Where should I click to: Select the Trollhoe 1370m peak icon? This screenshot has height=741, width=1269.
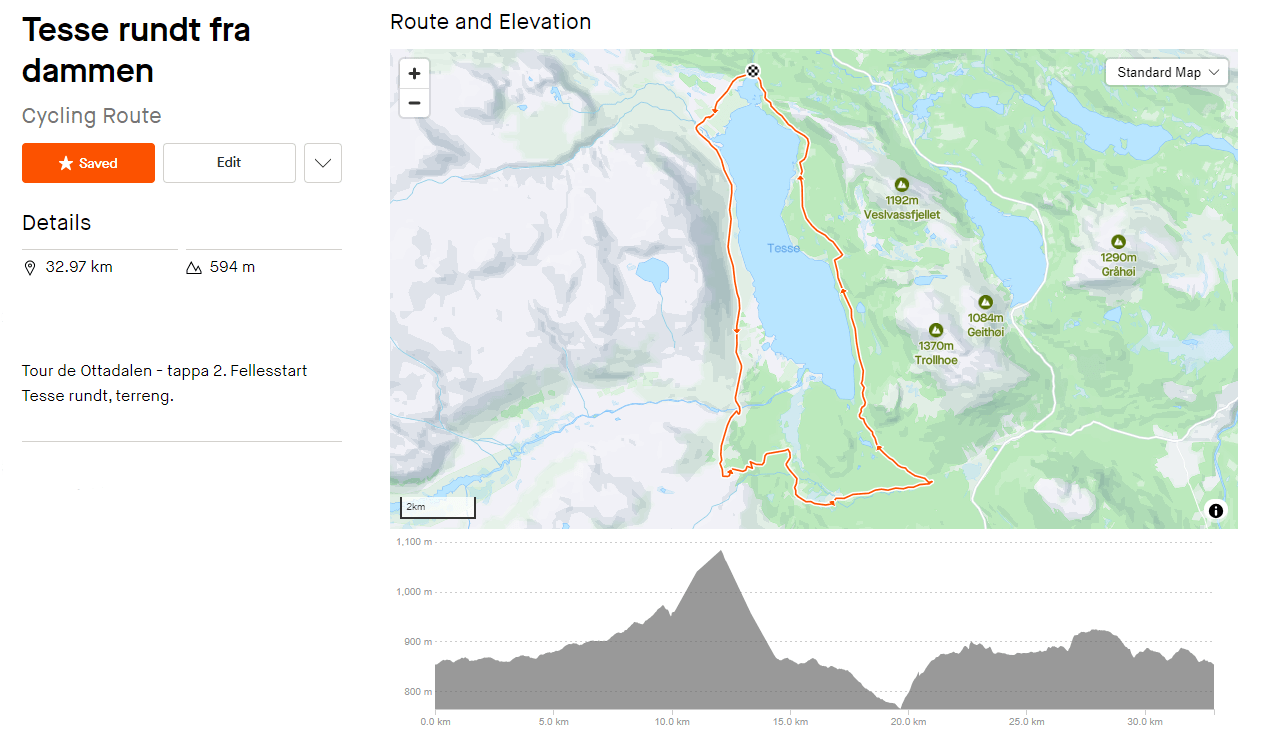tap(936, 330)
